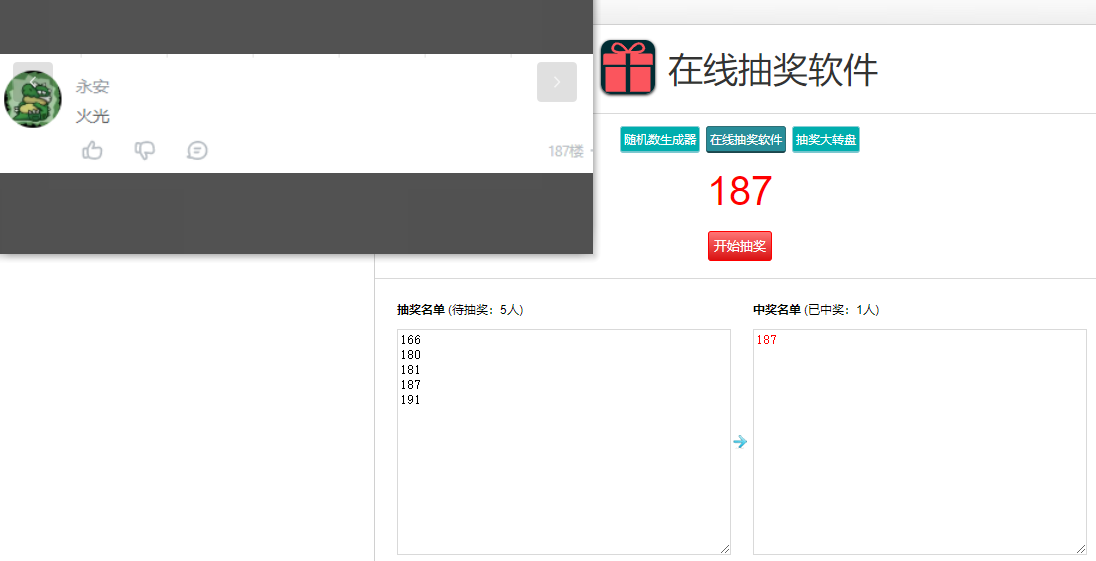Click the resize grip of 中奖名单 box
Viewport: 1096px width, 561px height.
pos(1081,549)
